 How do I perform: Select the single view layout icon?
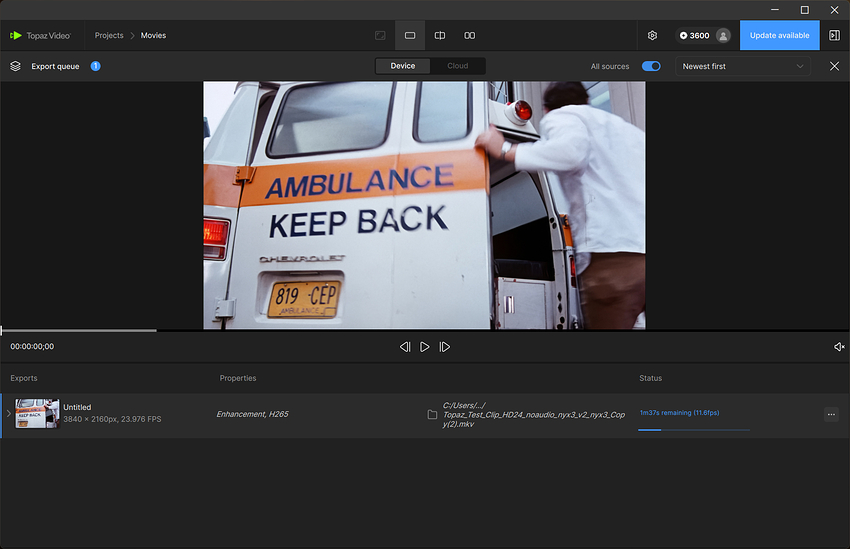point(410,35)
